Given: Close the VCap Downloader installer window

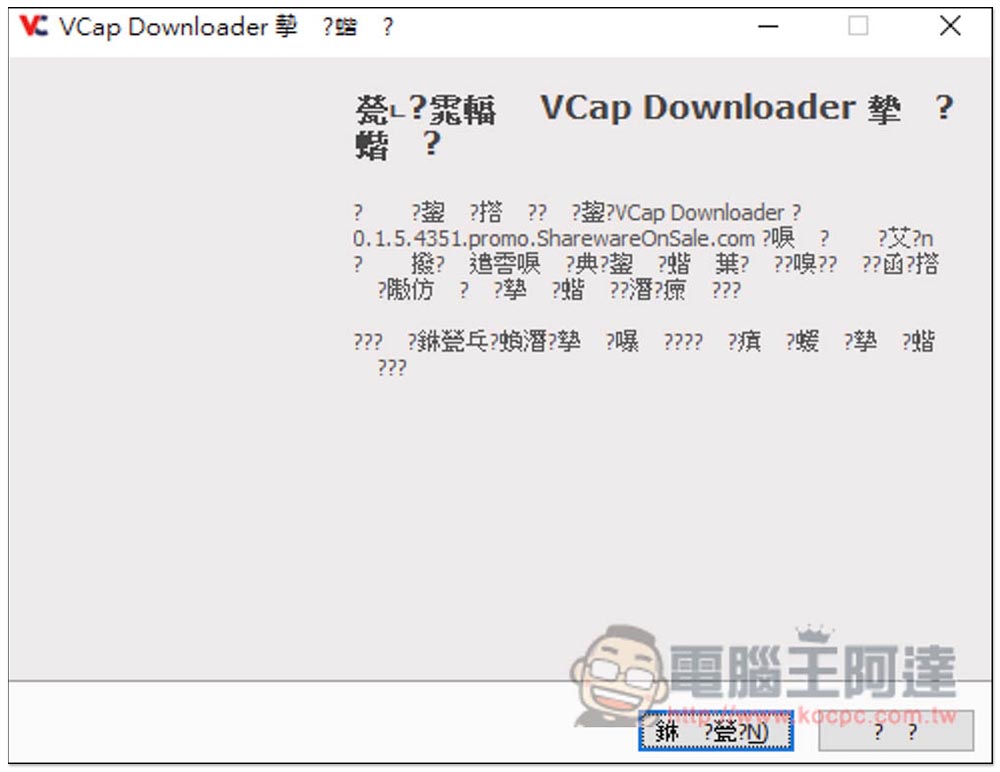Looking at the screenshot, I should [950, 26].
